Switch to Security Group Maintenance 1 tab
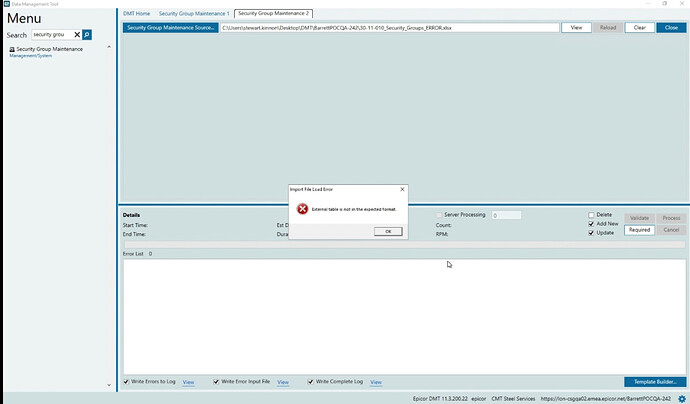The height and width of the screenshot is (404, 690). [x=194, y=14]
